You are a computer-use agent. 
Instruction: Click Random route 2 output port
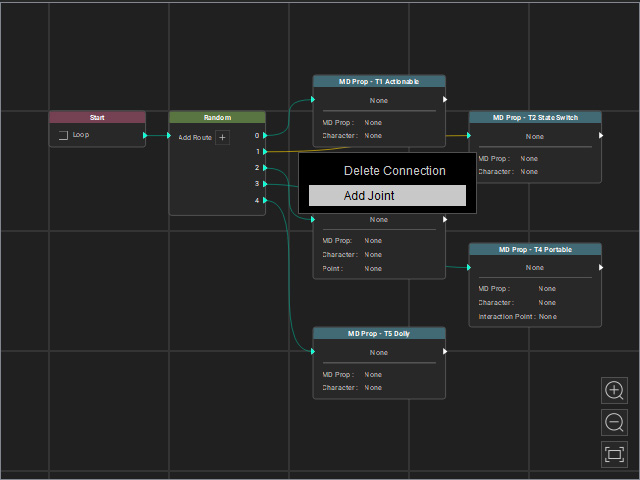(x=265, y=167)
